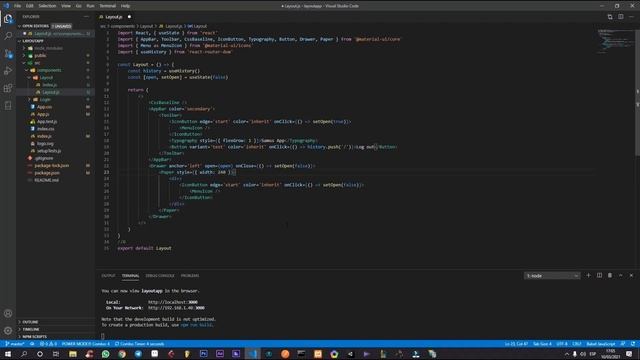The height and width of the screenshot is (360, 640).
Task: Open the Selection menu
Action: (47, 6)
